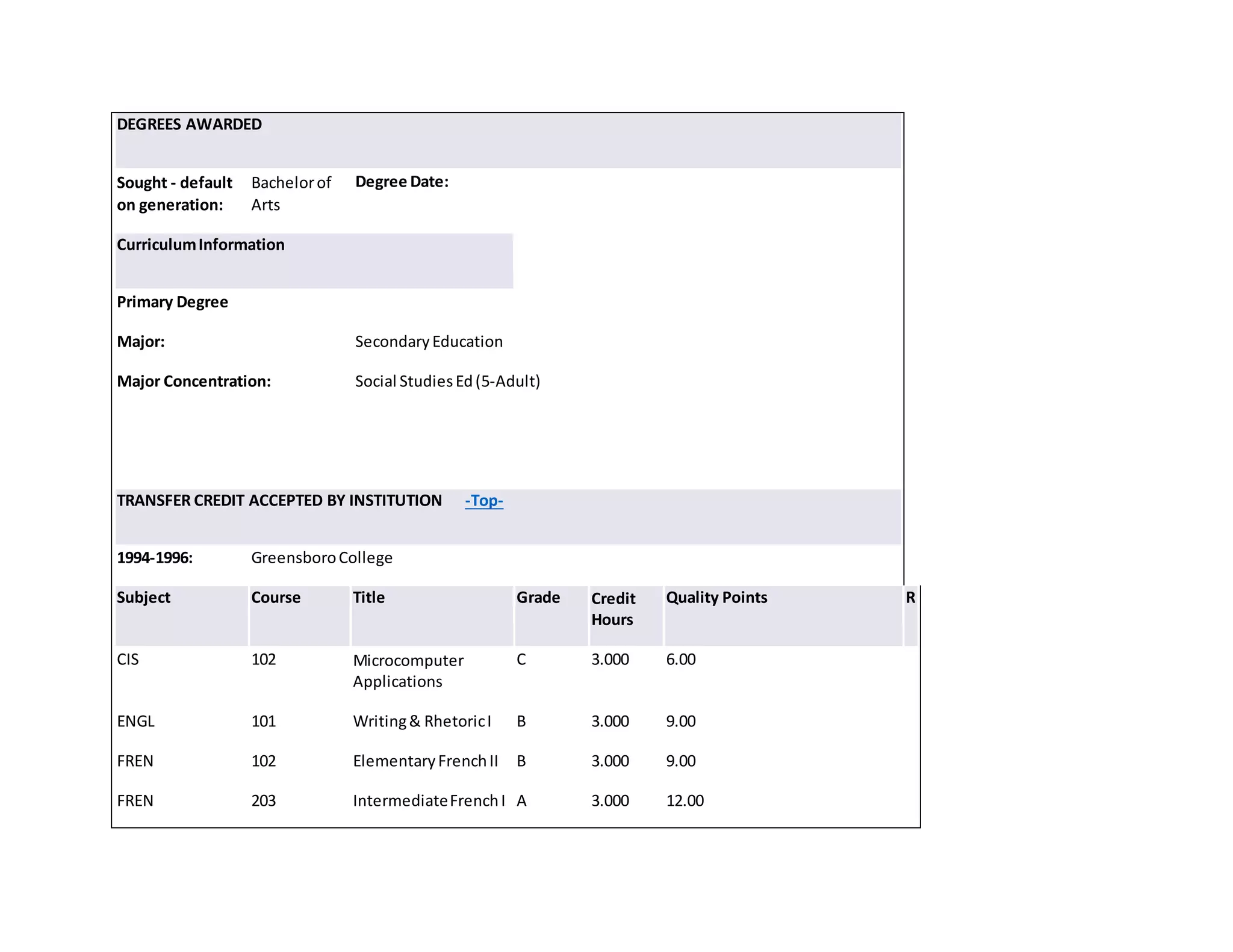
Task: Click the ENGL subject cell
Action: point(135,722)
